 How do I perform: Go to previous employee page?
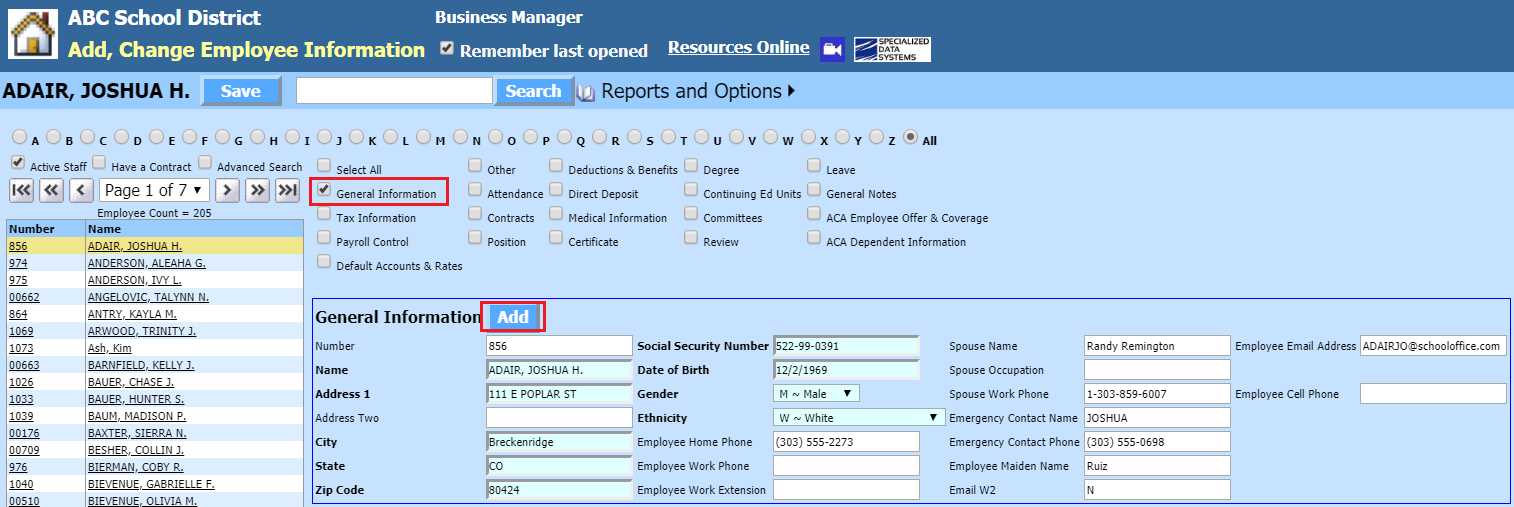click(x=82, y=190)
